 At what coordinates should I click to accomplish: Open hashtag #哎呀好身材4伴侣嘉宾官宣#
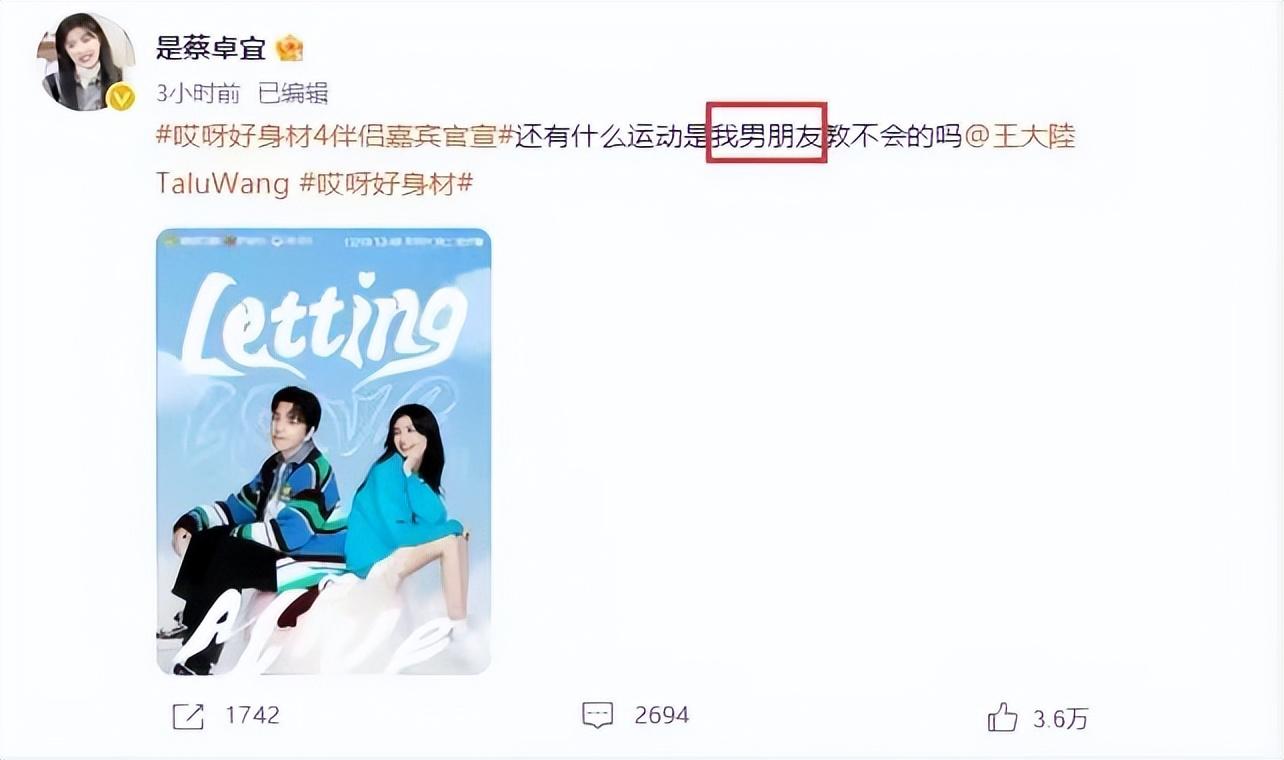(x=335, y=136)
